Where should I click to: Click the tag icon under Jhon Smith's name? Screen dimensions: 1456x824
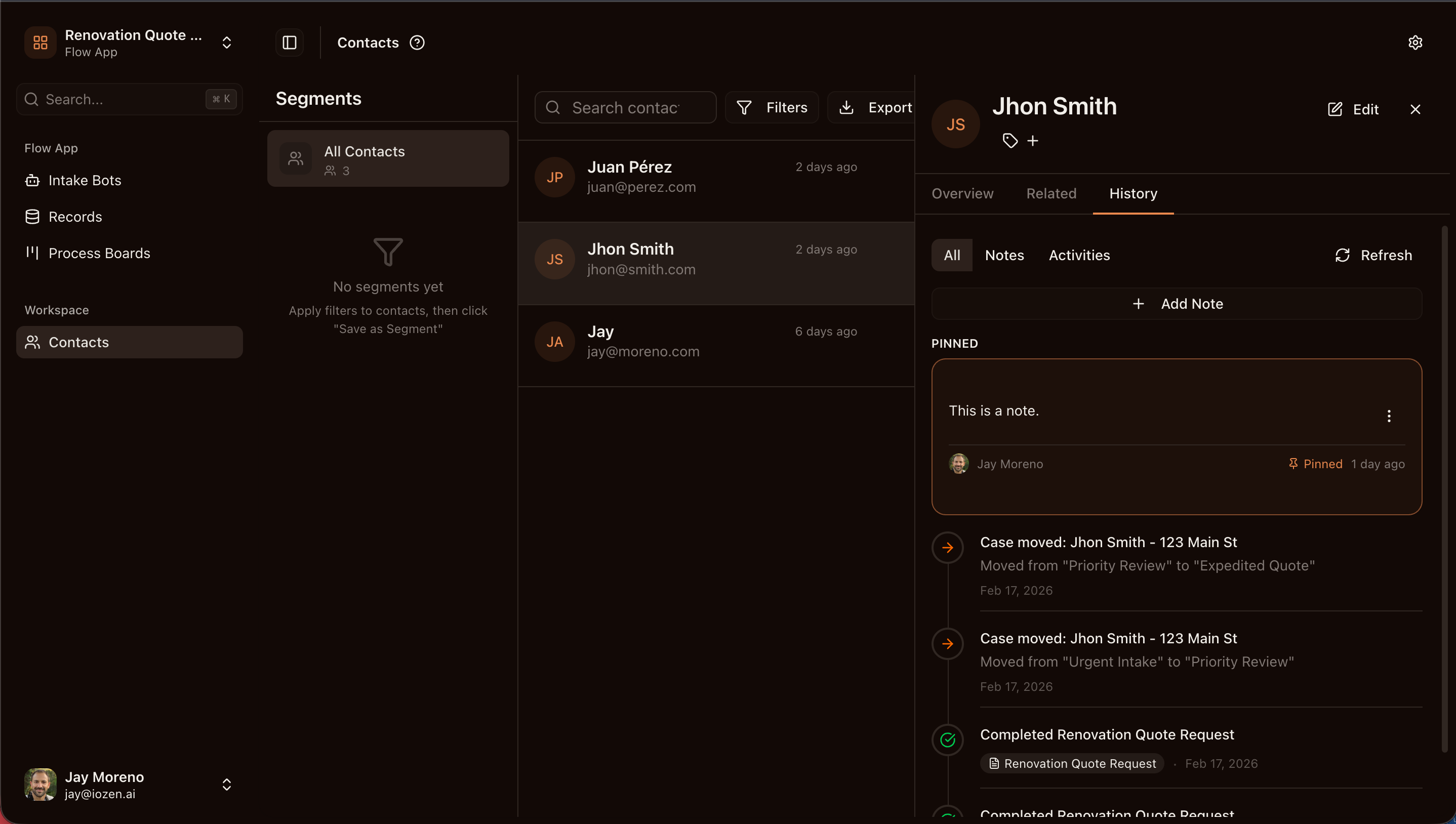[x=1010, y=140]
